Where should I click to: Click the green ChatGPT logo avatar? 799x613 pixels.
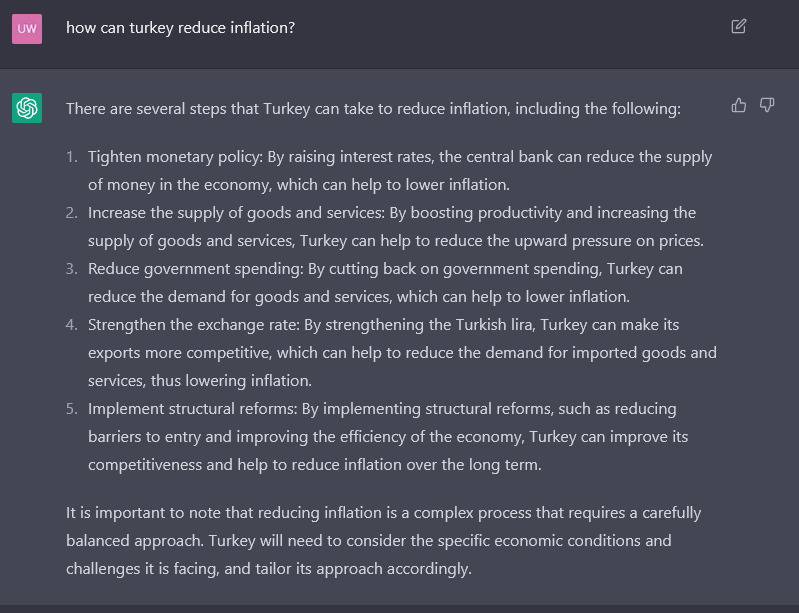[27, 108]
